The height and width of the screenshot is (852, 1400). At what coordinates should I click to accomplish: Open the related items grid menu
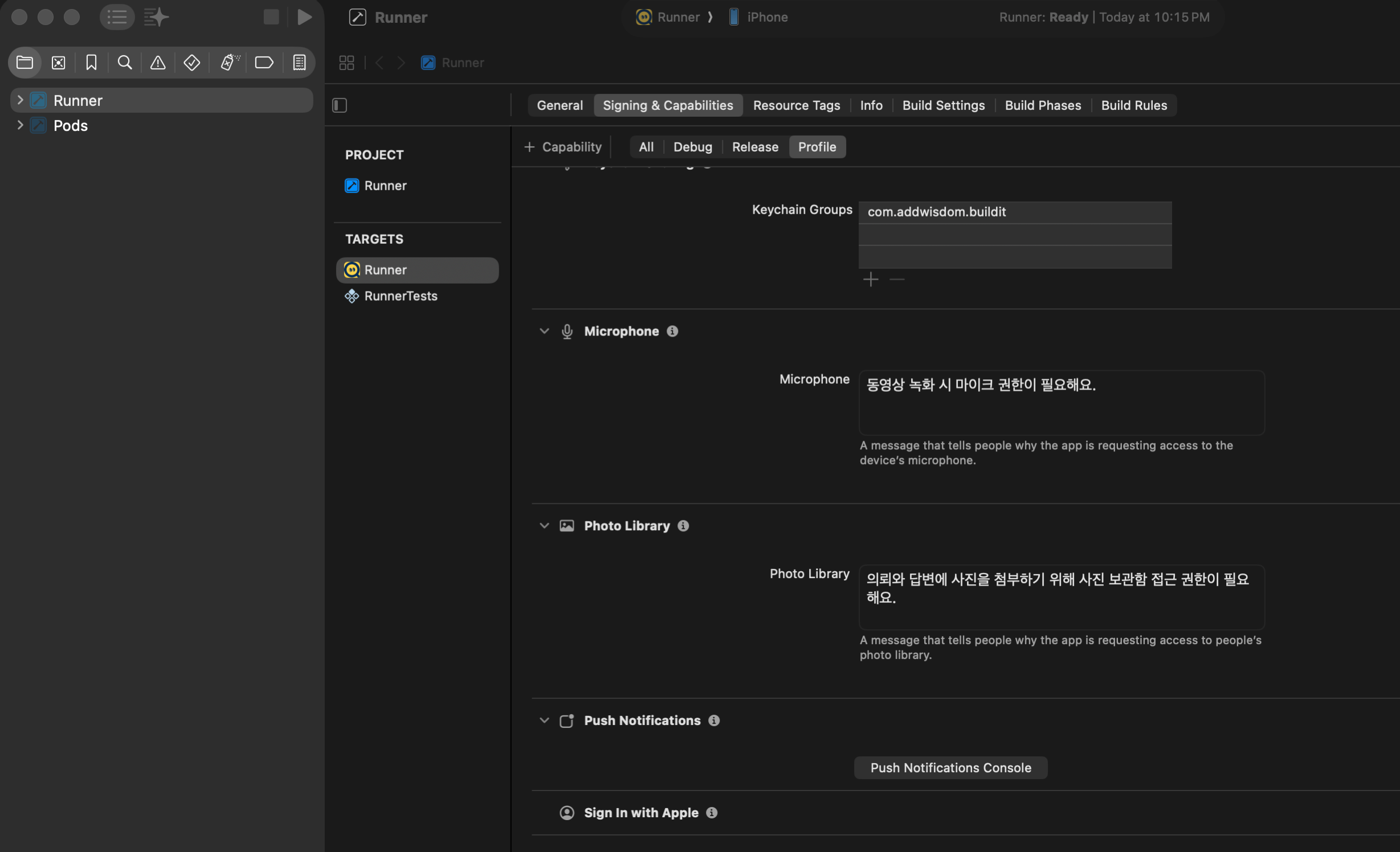point(347,62)
